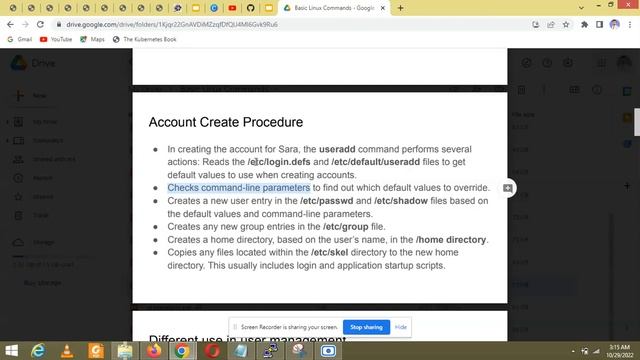The image size is (640, 360).
Task: Expand the My Drive tree arrow
Action: (7, 122)
